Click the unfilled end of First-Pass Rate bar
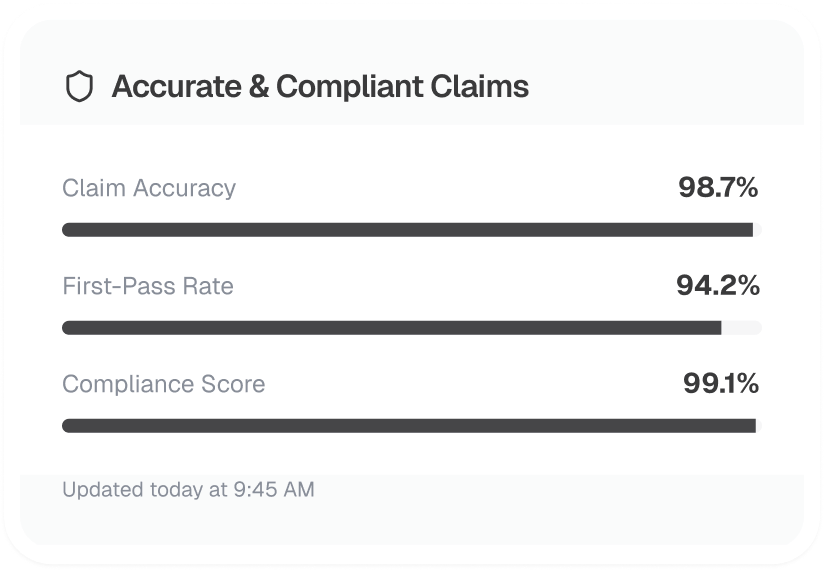824x570 pixels. 741,328
